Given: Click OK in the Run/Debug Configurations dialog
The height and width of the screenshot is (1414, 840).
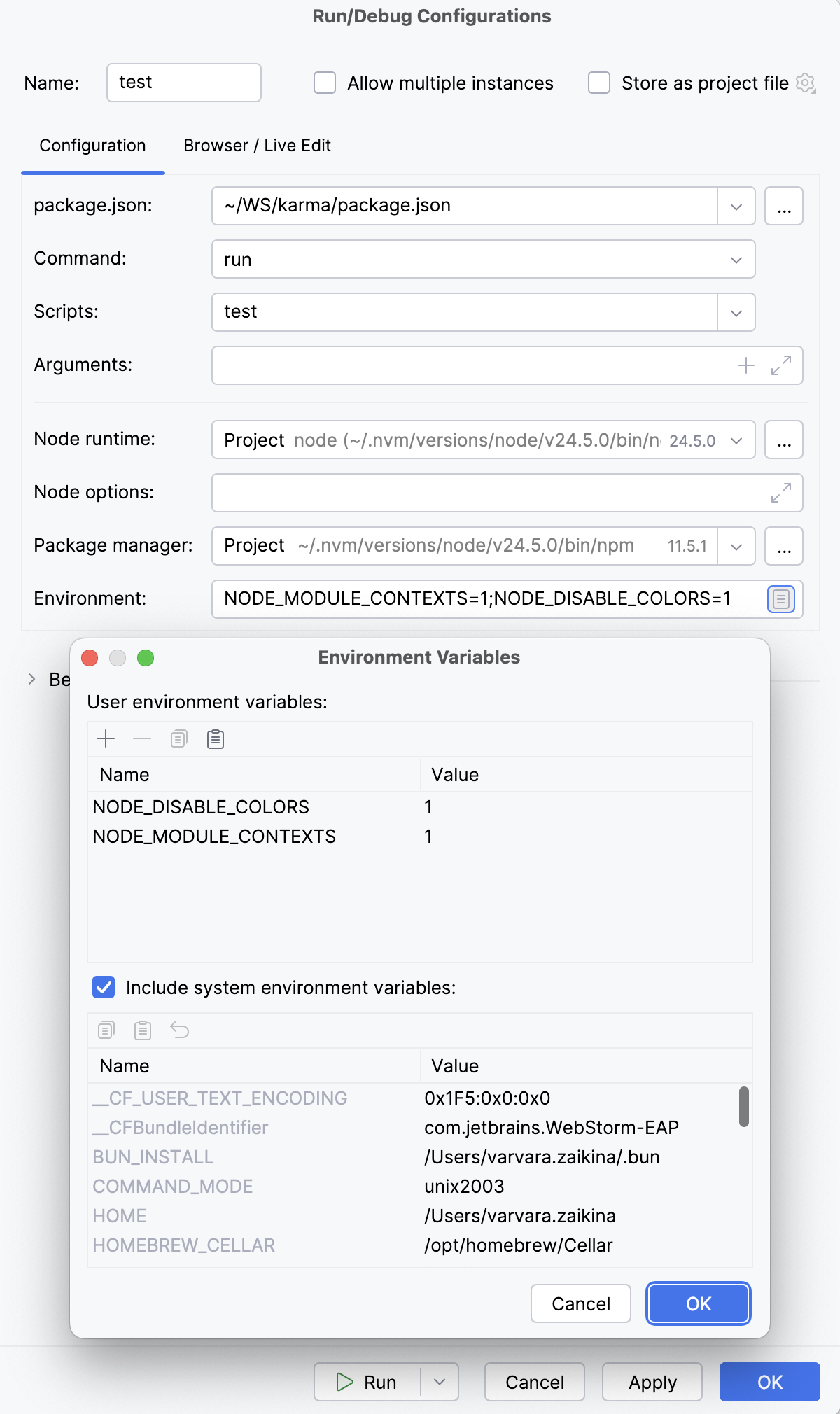Looking at the screenshot, I should click(770, 1382).
